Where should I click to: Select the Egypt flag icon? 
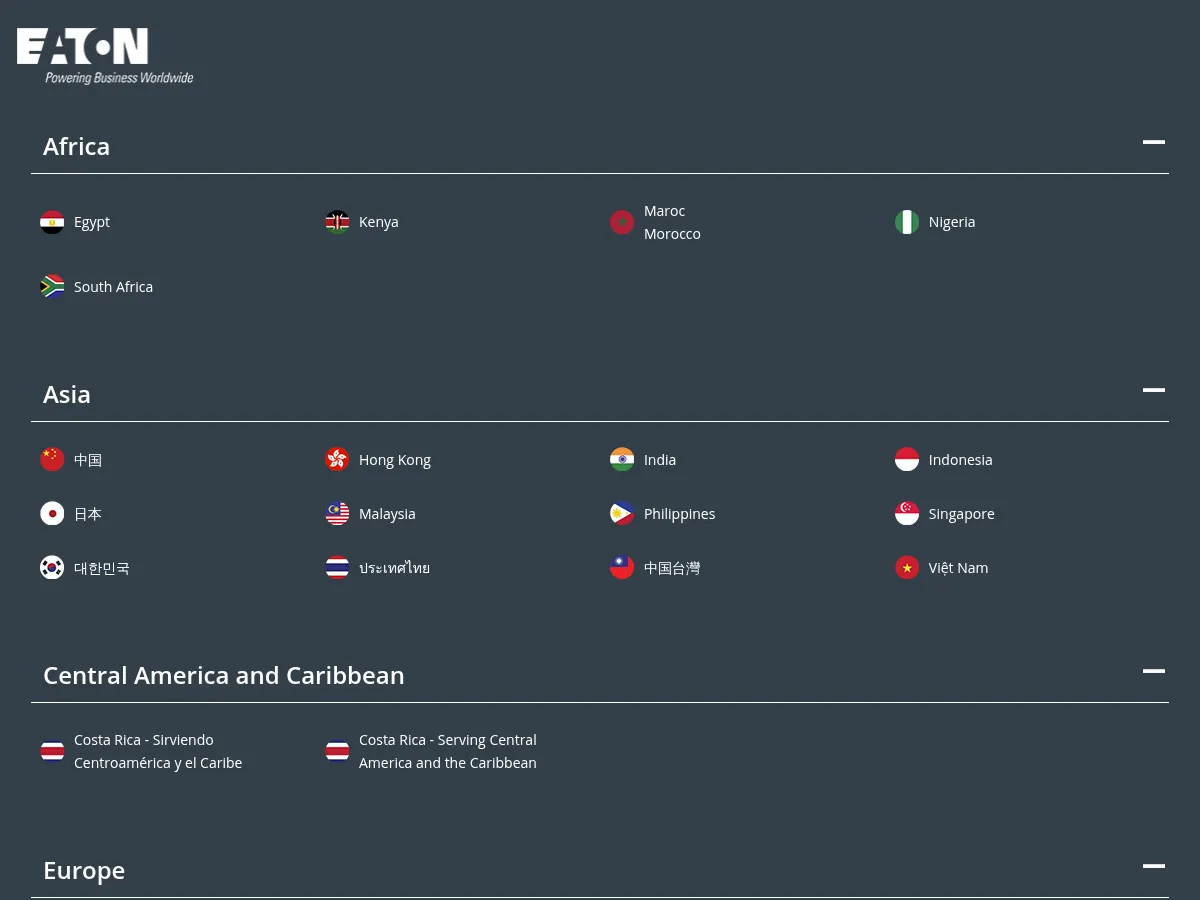[x=52, y=221]
